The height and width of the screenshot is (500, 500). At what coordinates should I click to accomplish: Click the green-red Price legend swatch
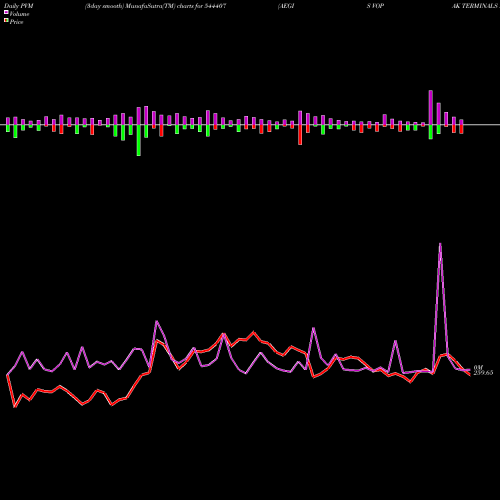[x=6, y=21]
